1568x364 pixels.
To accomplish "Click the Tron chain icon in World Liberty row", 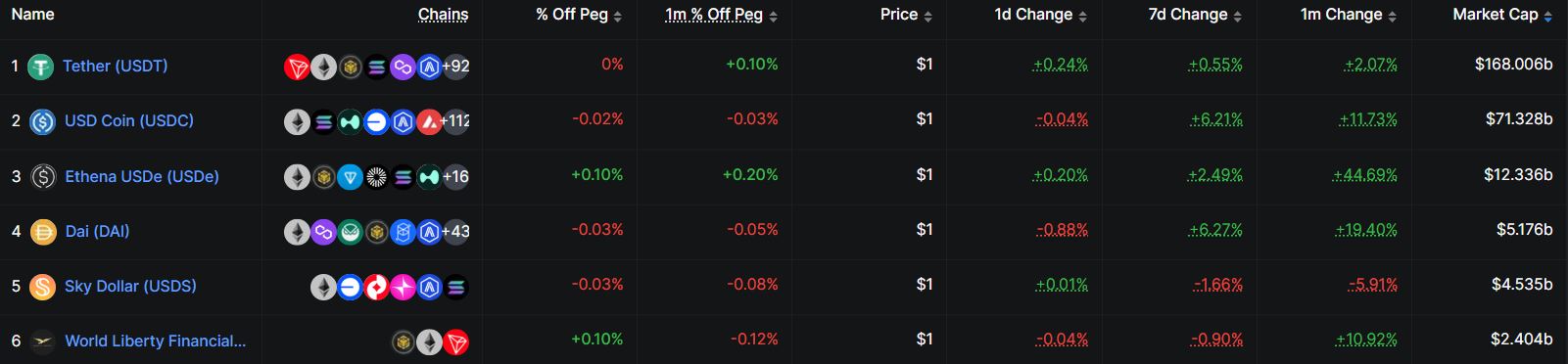I will (x=455, y=342).
